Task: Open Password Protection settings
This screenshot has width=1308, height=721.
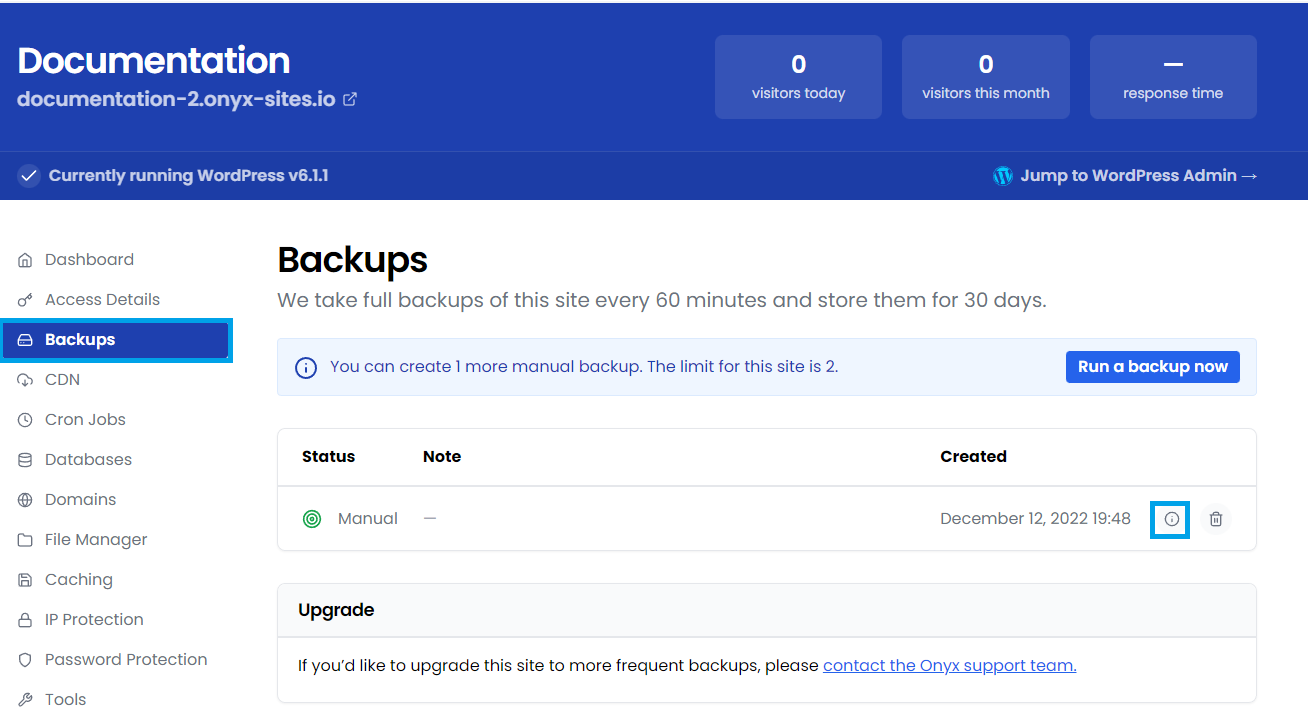Action: click(126, 660)
